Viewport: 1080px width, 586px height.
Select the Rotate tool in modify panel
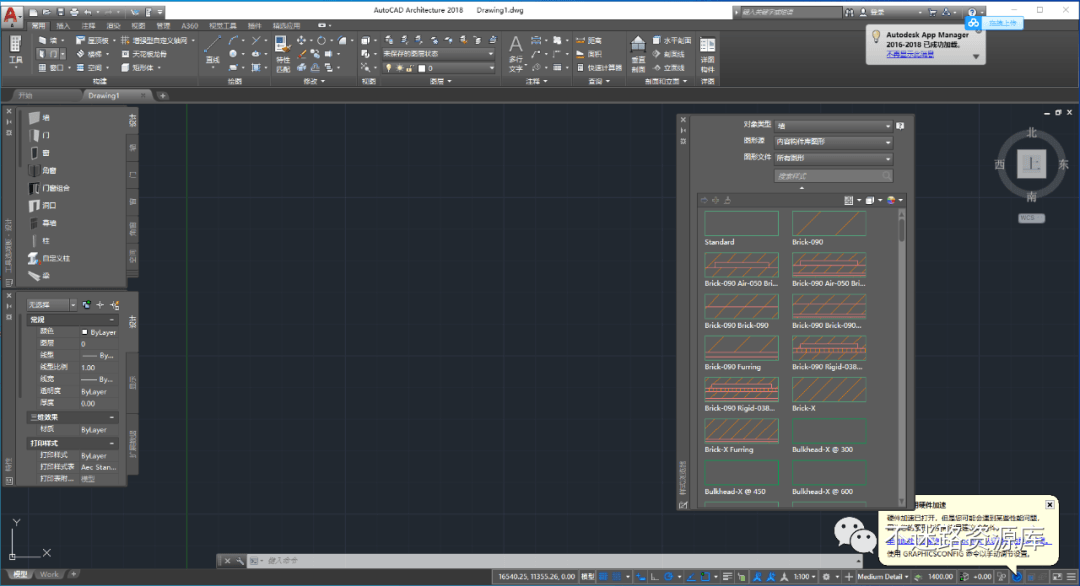[321, 41]
